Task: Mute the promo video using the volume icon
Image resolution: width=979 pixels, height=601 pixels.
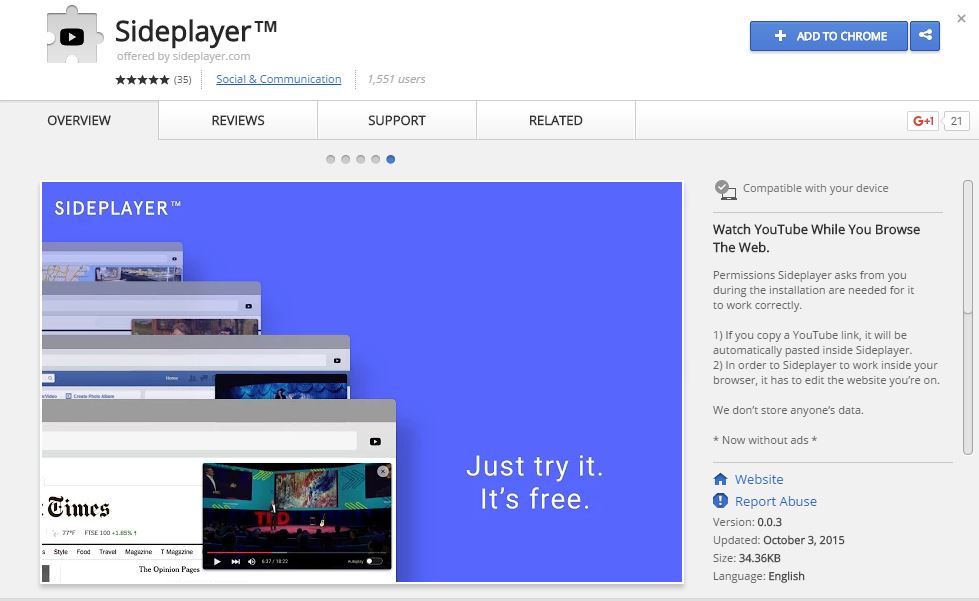Action: (251, 561)
